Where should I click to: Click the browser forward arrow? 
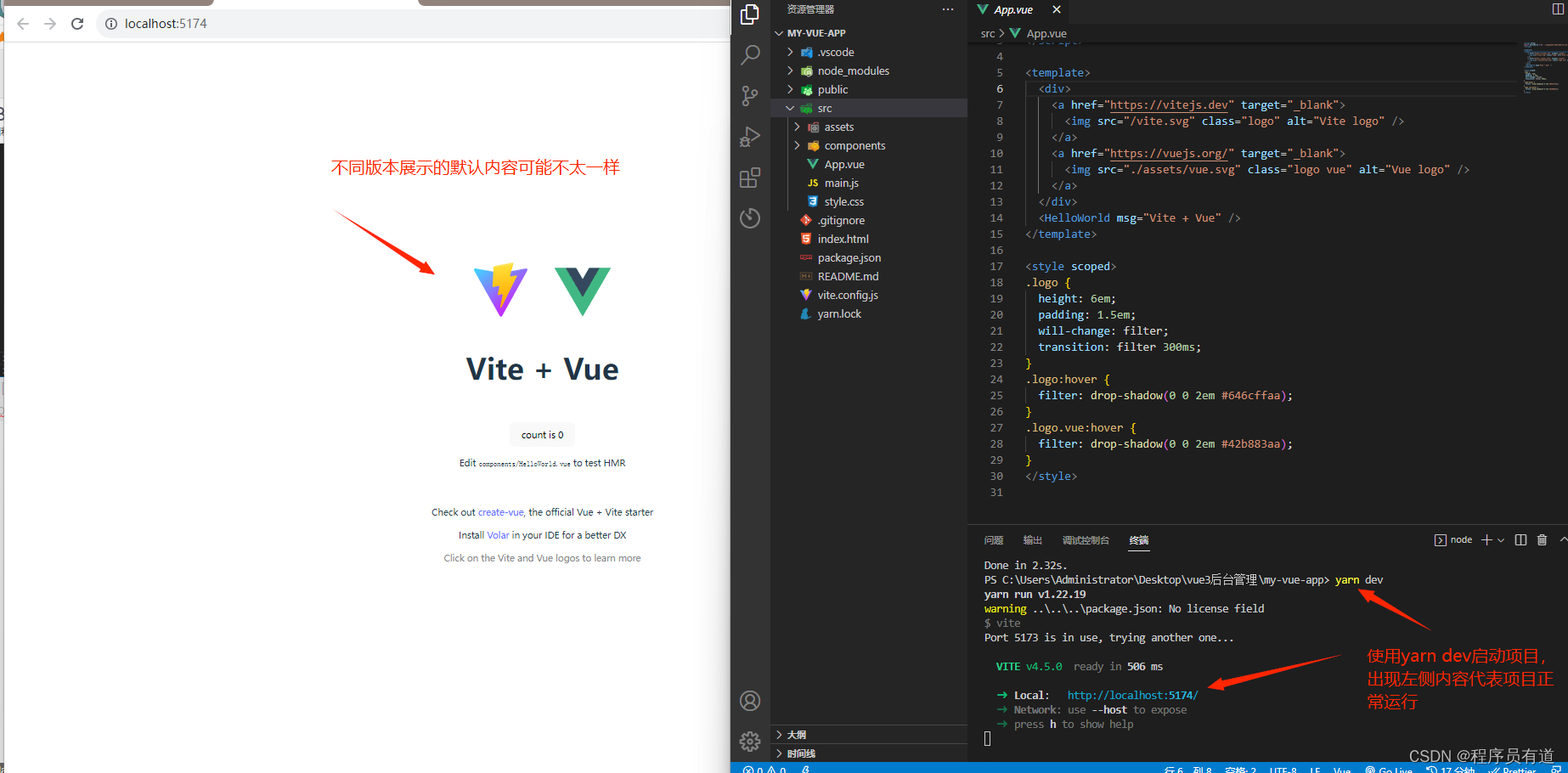[x=50, y=24]
